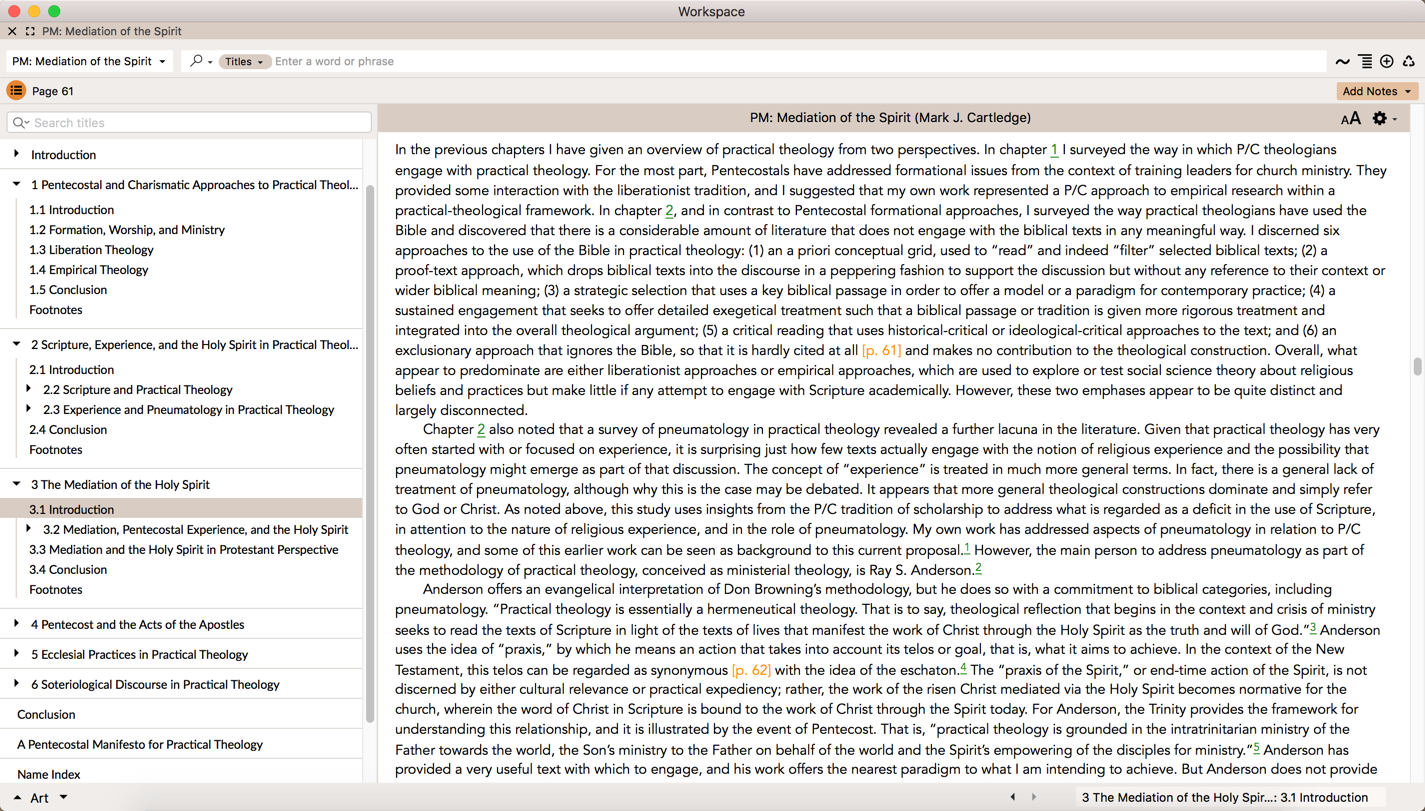Viewport: 1425px width, 811px height.
Task: Open Footnotes under chapter 1
Action: pos(56,310)
